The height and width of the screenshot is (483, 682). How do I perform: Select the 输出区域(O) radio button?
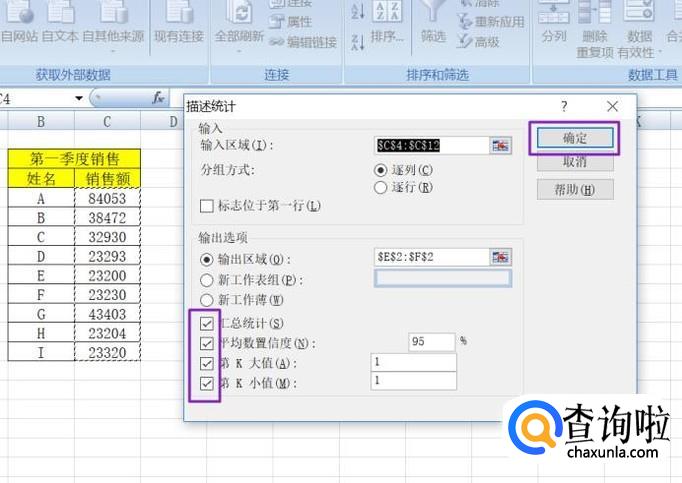[x=206, y=260]
